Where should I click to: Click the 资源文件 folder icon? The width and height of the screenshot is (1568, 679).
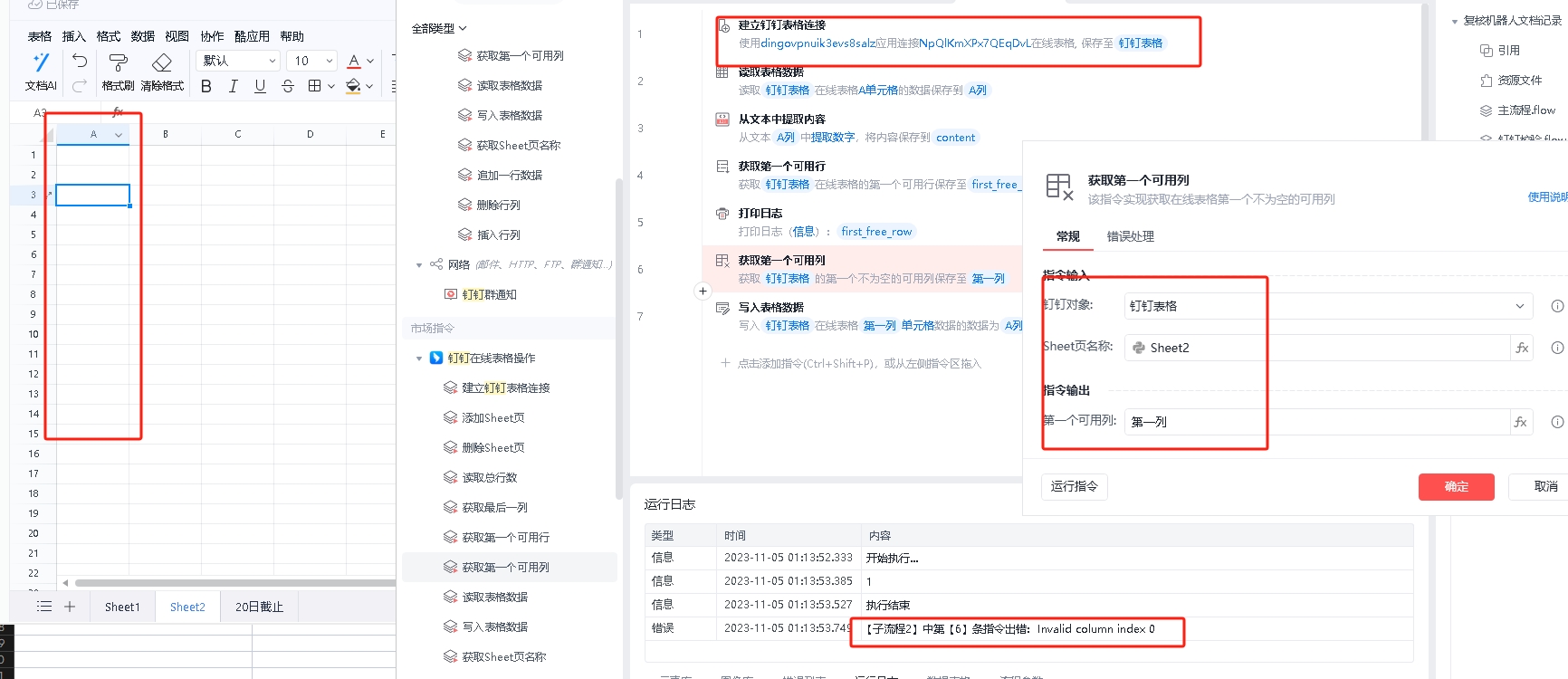pos(1486,81)
